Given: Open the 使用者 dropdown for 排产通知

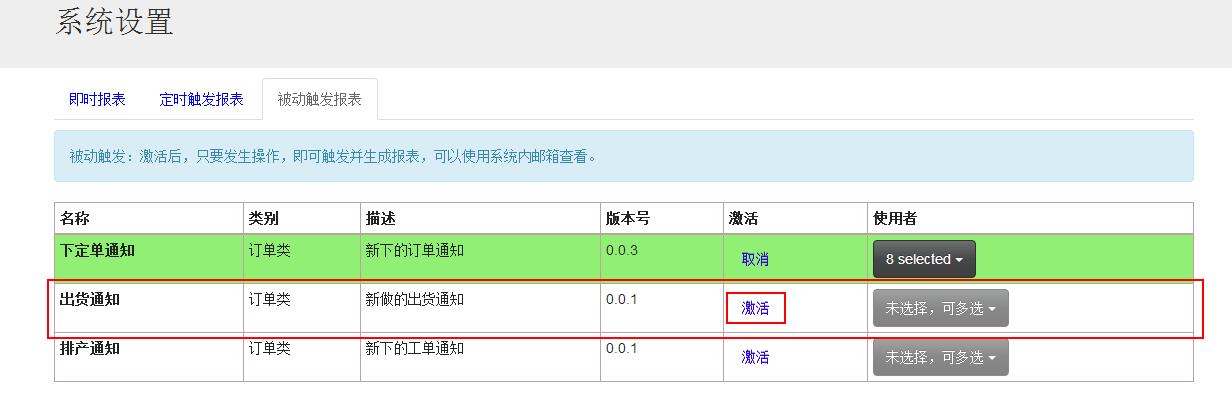Looking at the screenshot, I should click(x=940, y=357).
